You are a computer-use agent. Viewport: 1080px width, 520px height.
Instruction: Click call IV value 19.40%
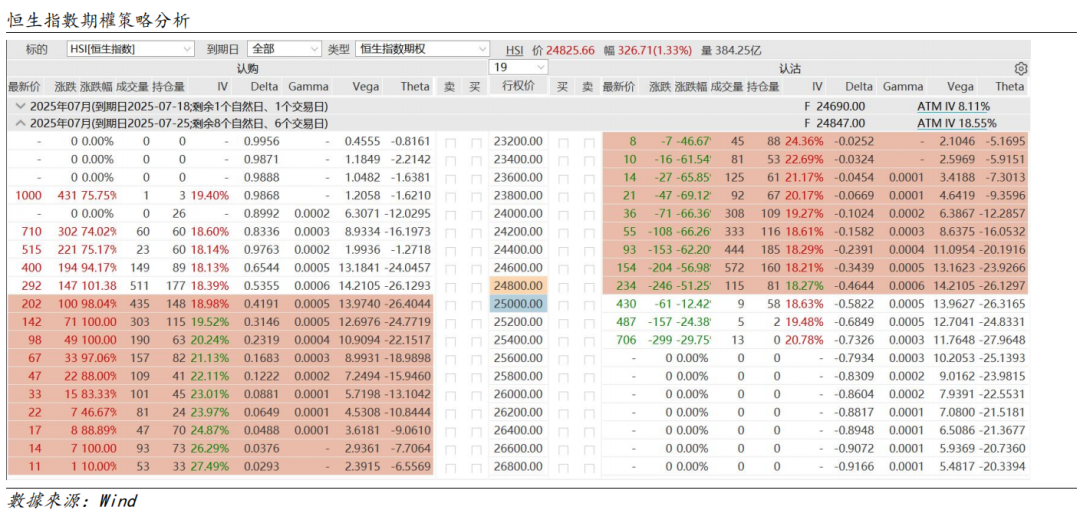tap(210, 196)
